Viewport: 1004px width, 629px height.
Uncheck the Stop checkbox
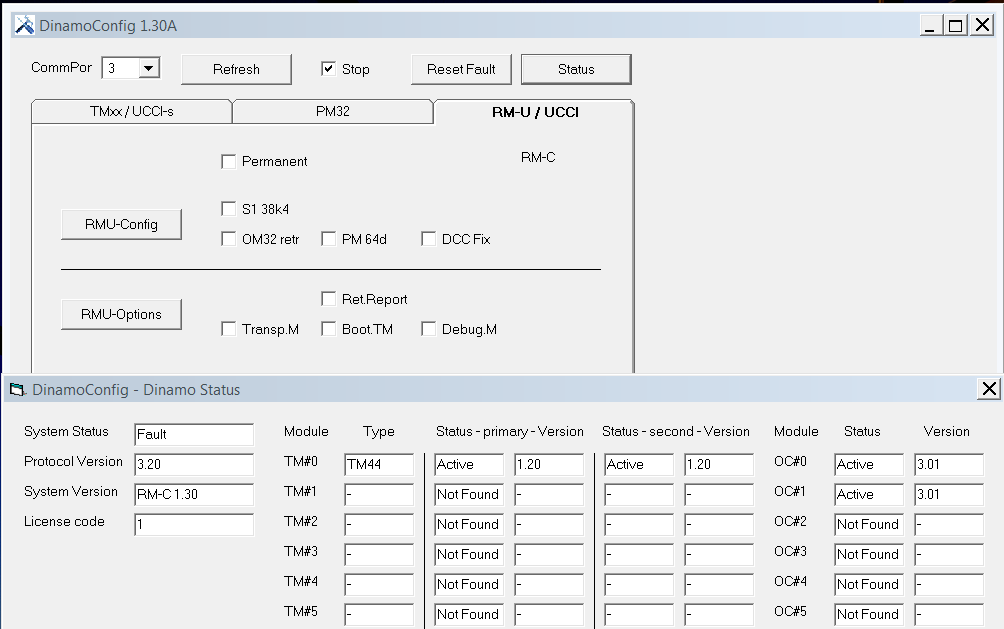(x=328, y=69)
